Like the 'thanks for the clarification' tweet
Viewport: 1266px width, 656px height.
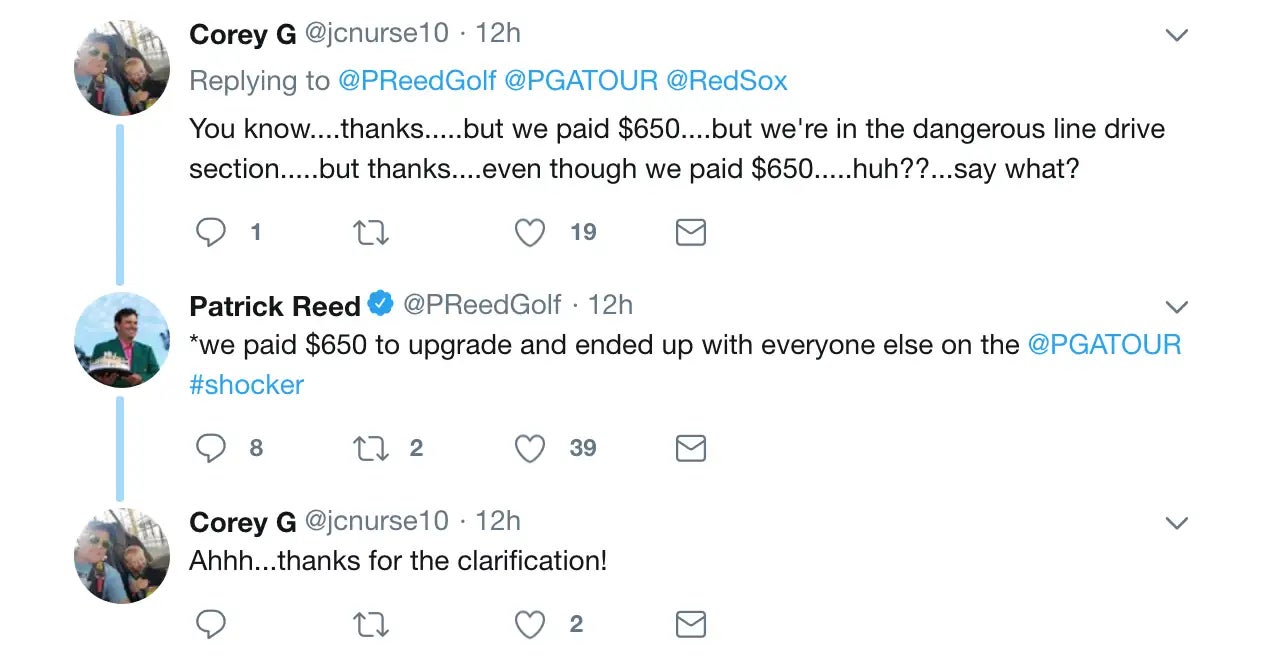[530, 624]
